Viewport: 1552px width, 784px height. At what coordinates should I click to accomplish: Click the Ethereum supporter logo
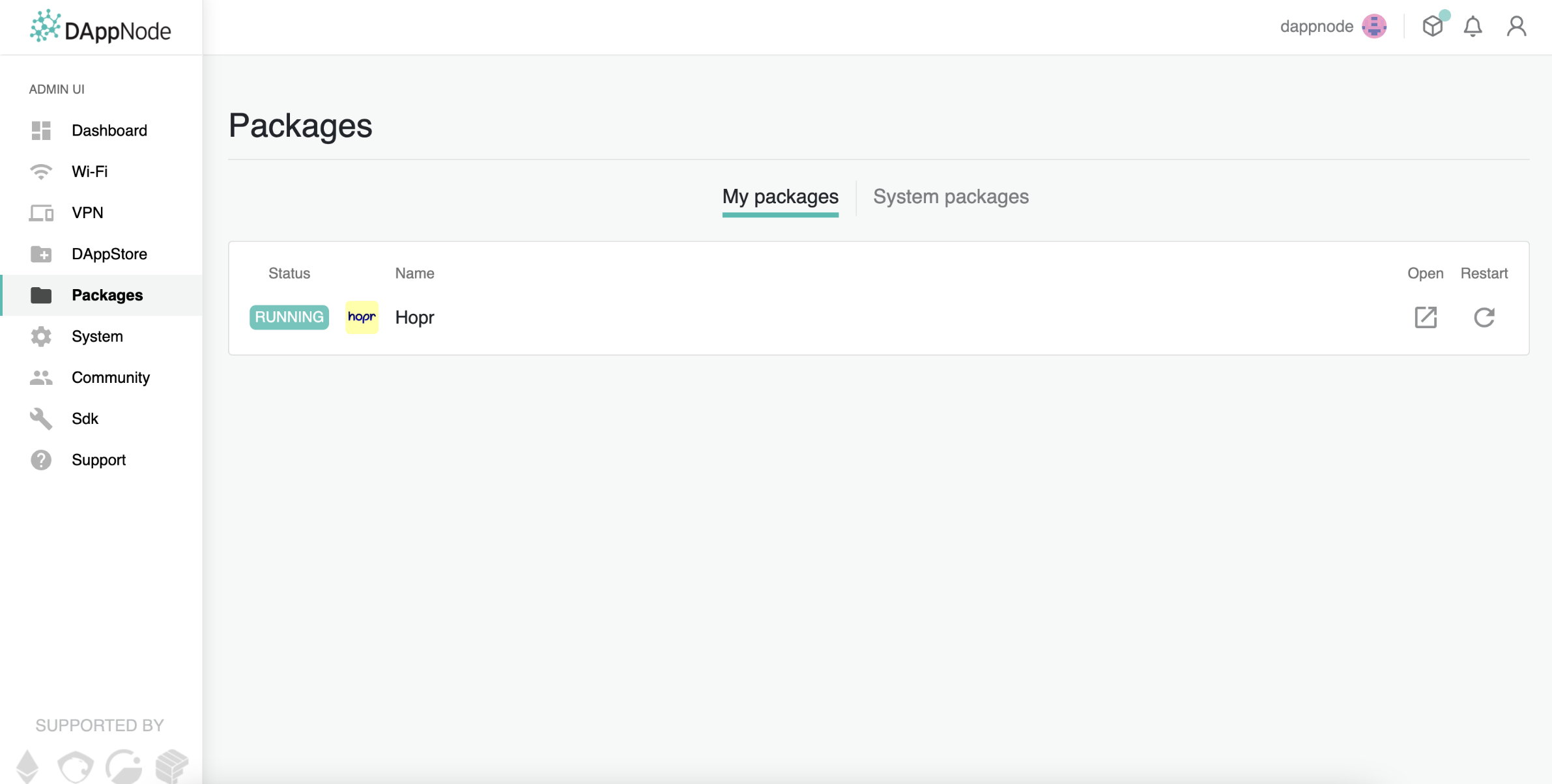pyautogui.click(x=27, y=766)
